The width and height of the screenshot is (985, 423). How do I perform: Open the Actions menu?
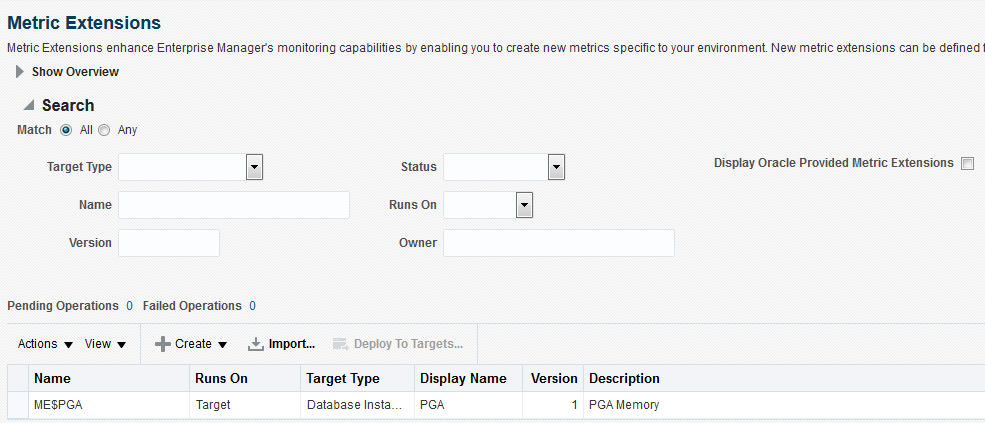click(x=46, y=344)
